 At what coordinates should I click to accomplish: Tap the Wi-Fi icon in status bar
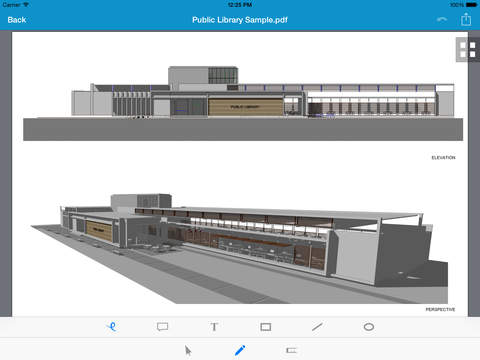26,5
